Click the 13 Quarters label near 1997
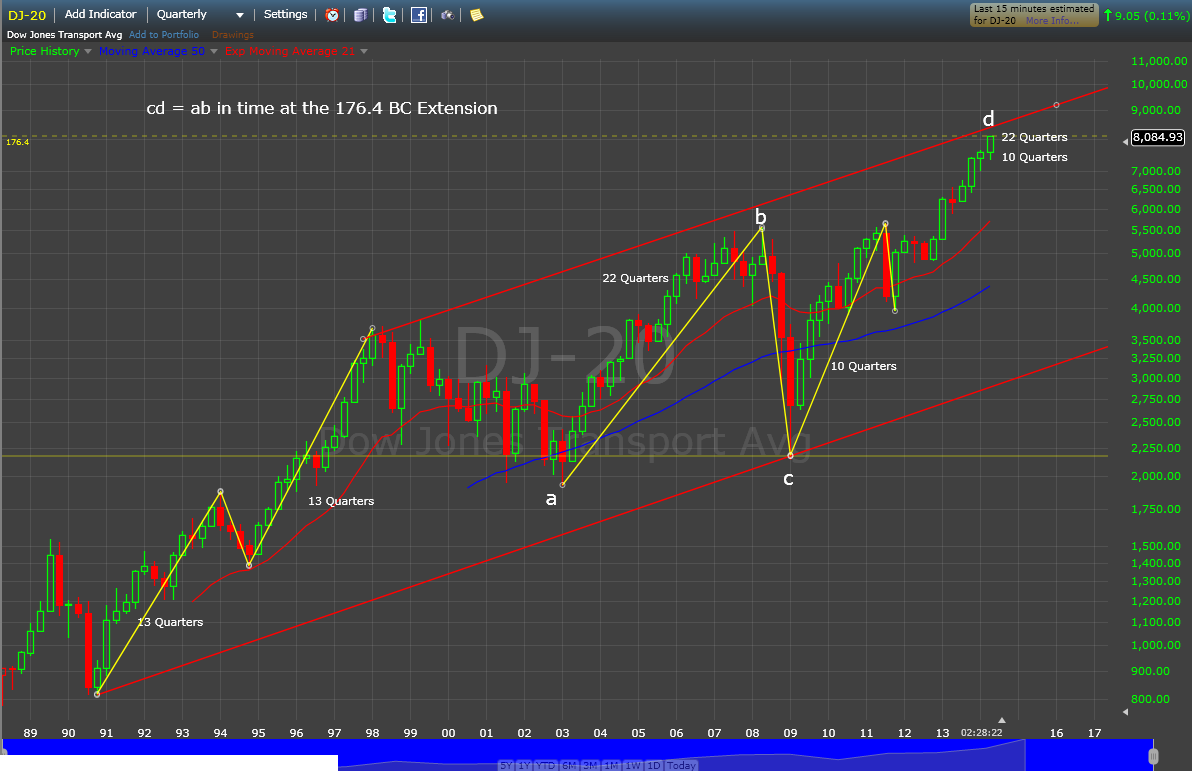Screen dimensions: 1192x771 [341, 501]
